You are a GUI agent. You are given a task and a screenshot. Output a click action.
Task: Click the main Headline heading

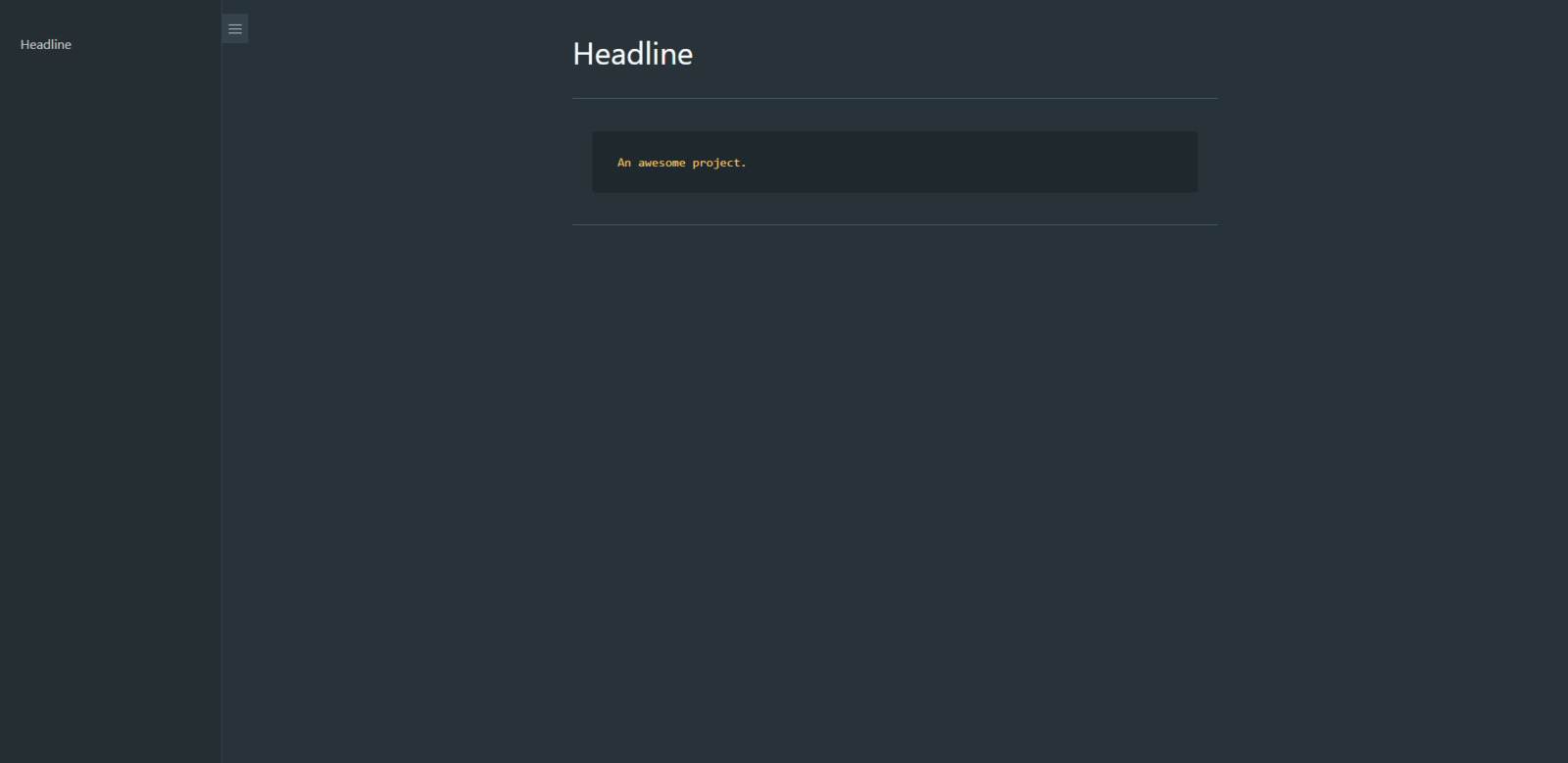click(x=632, y=54)
